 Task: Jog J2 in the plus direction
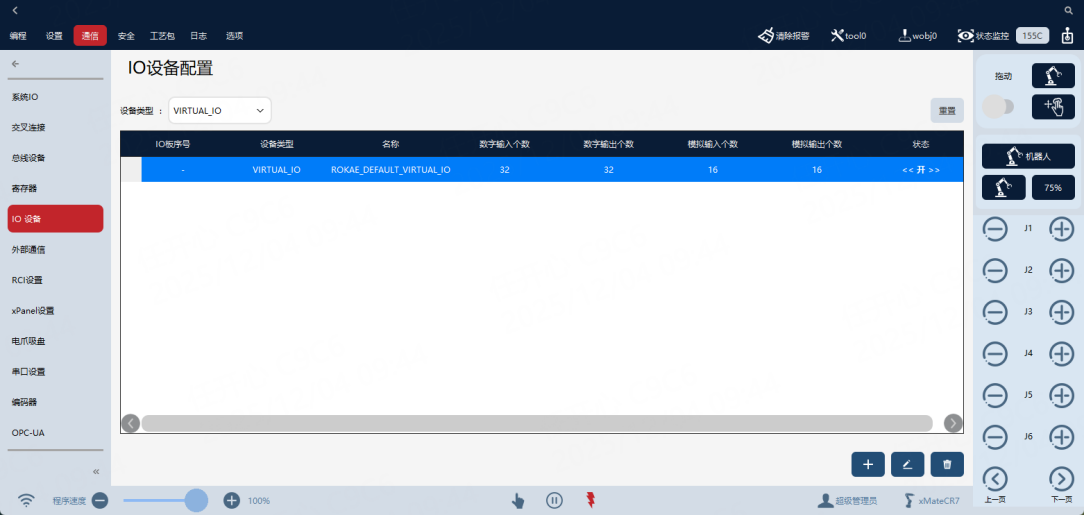coord(1061,270)
